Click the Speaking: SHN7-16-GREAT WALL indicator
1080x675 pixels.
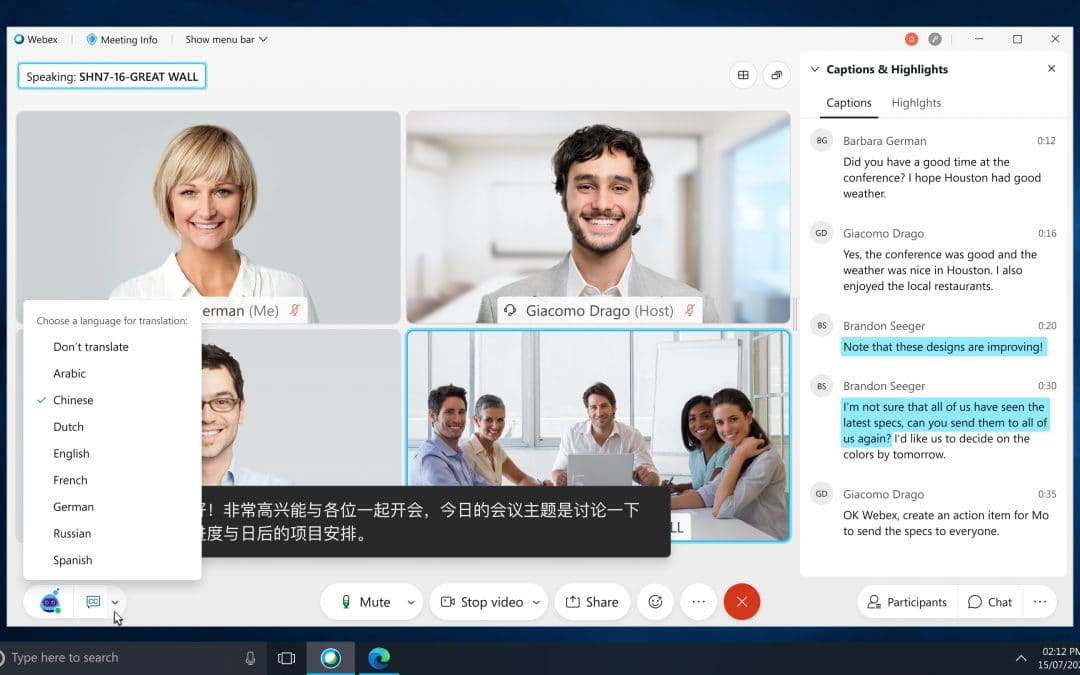pos(112,76)
